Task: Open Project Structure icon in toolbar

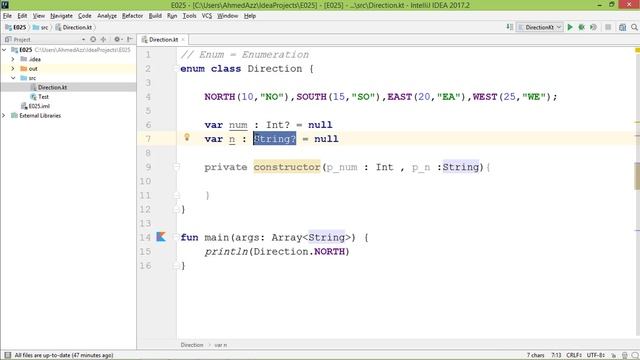Action: [622, 27]
